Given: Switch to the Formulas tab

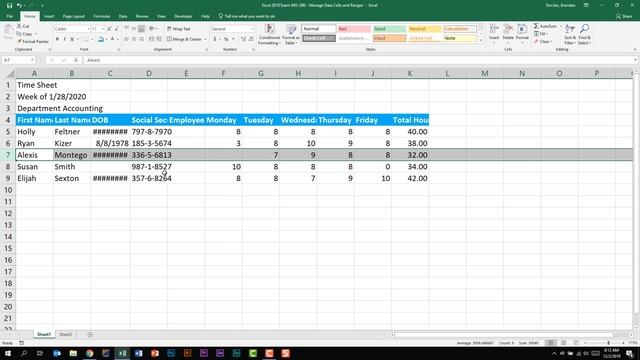Looking at the screenshot, I should (x=102, y=16).
